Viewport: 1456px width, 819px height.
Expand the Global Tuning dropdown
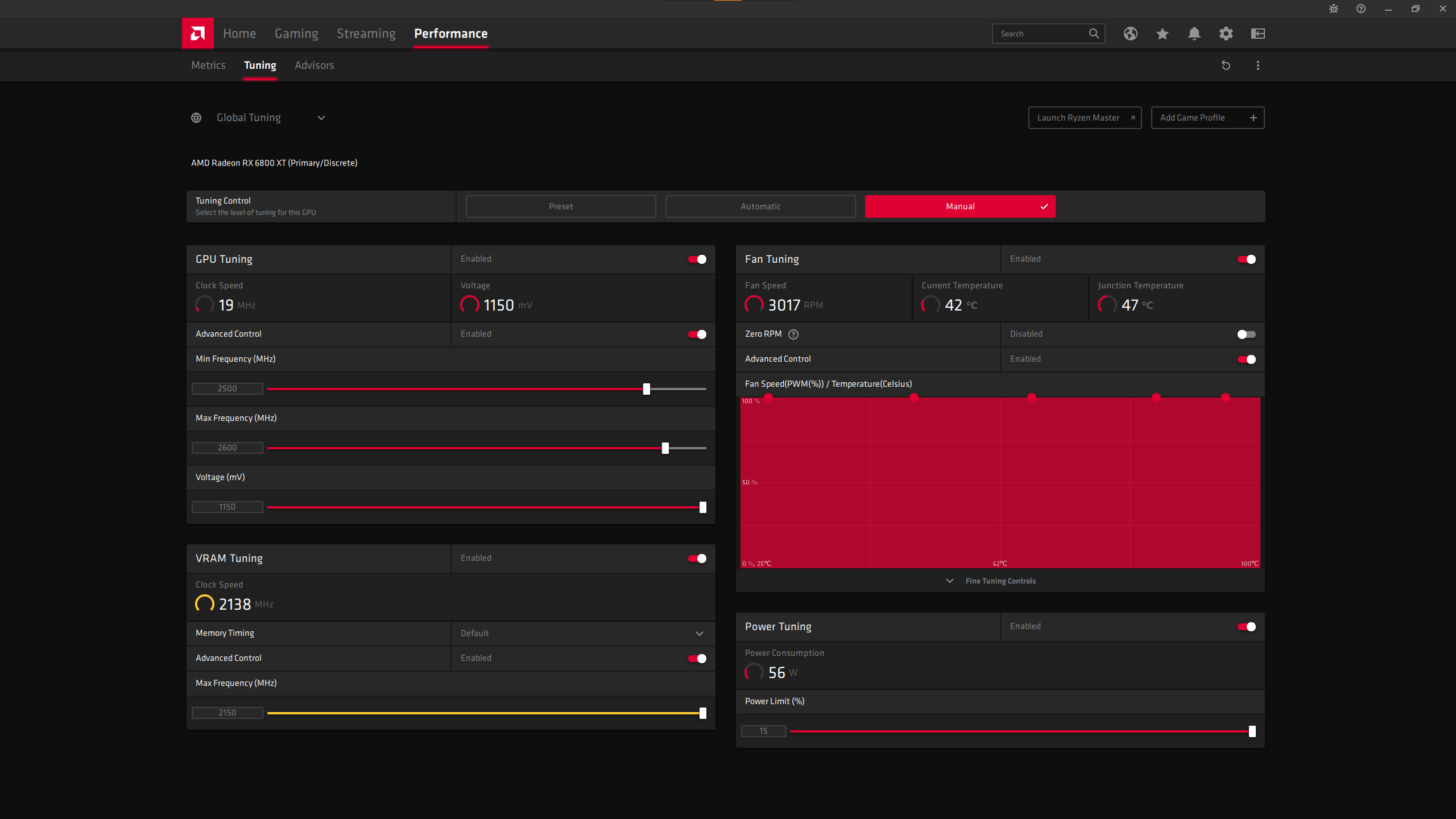(x=321, y=118)
